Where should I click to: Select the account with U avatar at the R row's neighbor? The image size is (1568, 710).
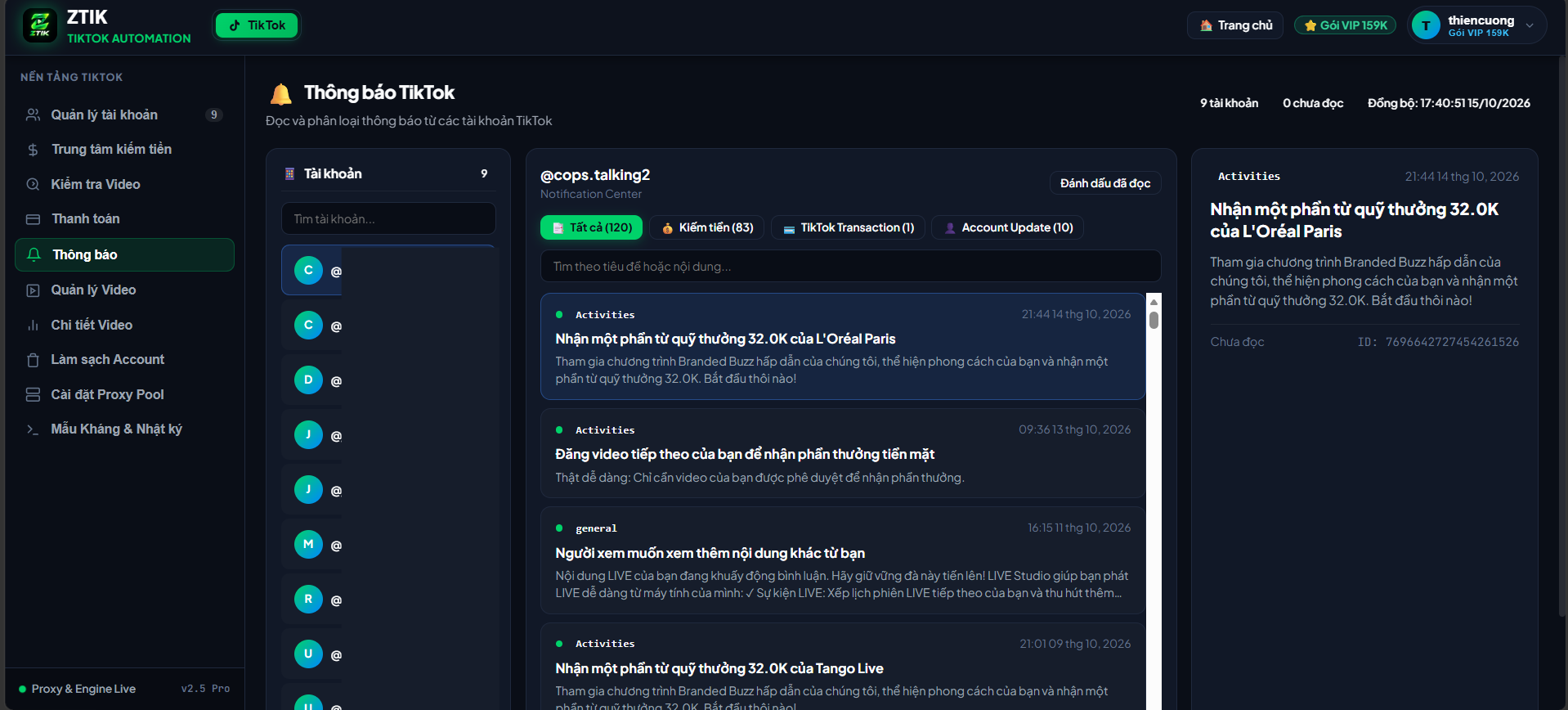click(x=388, y=654)
